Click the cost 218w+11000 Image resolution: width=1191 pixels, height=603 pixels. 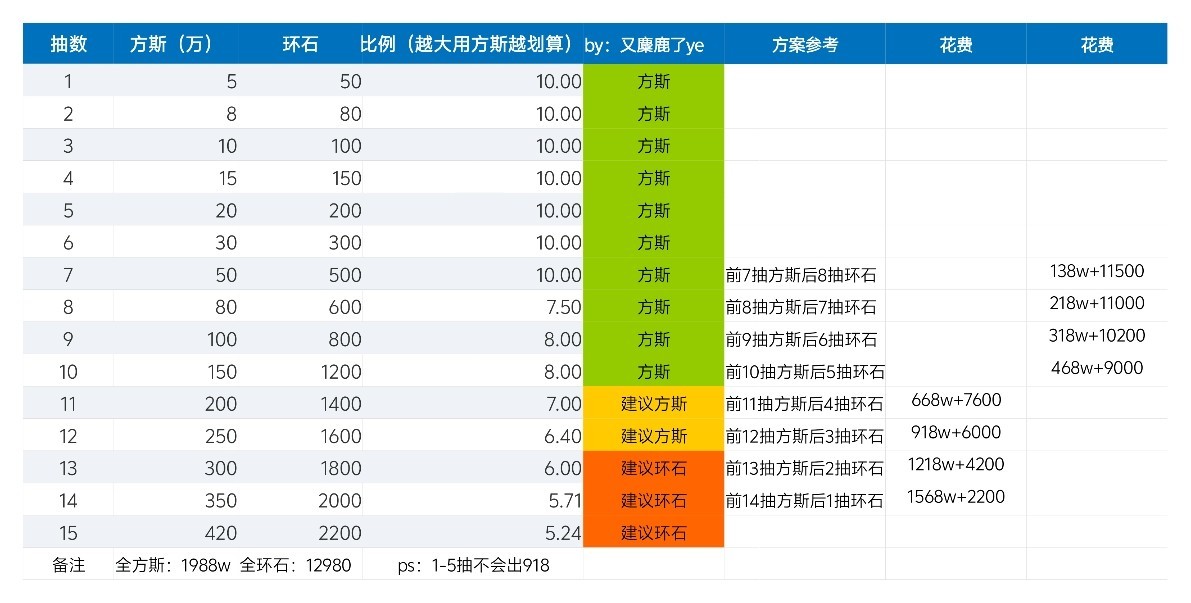pyautogui.click(x=1097, y=303)
